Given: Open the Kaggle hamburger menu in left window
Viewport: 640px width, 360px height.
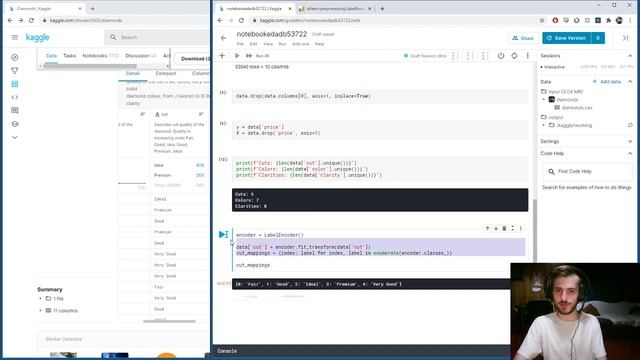Looking at the screenshot, I should [x=15, y=37].
